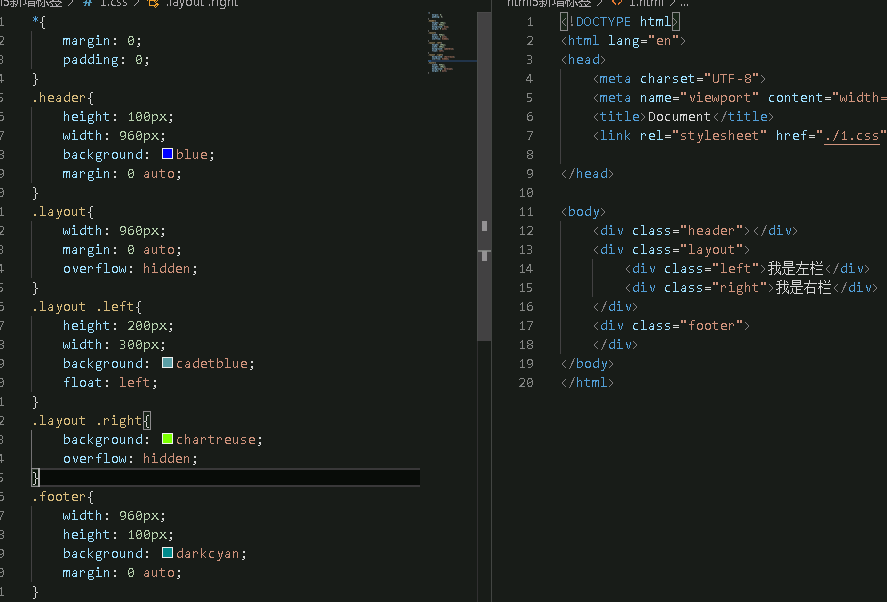Click the minimap code preview in CSS editor
Viewport: 887px width, 602px height.
pos(441,44)
